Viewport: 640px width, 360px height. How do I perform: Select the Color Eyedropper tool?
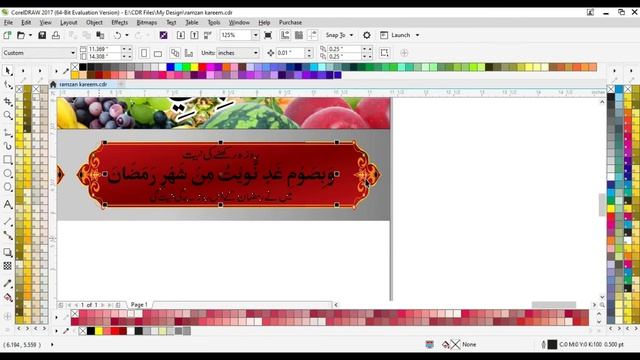pyautogui.click(x=8, y=283)
